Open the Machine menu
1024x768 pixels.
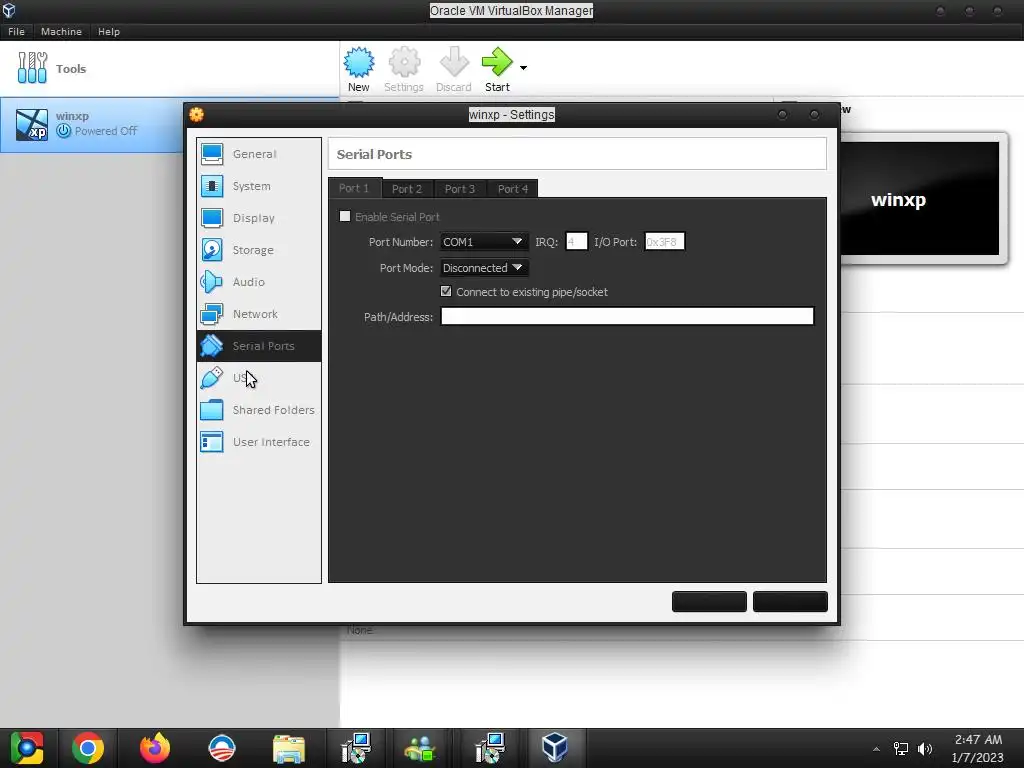(61, 31)
